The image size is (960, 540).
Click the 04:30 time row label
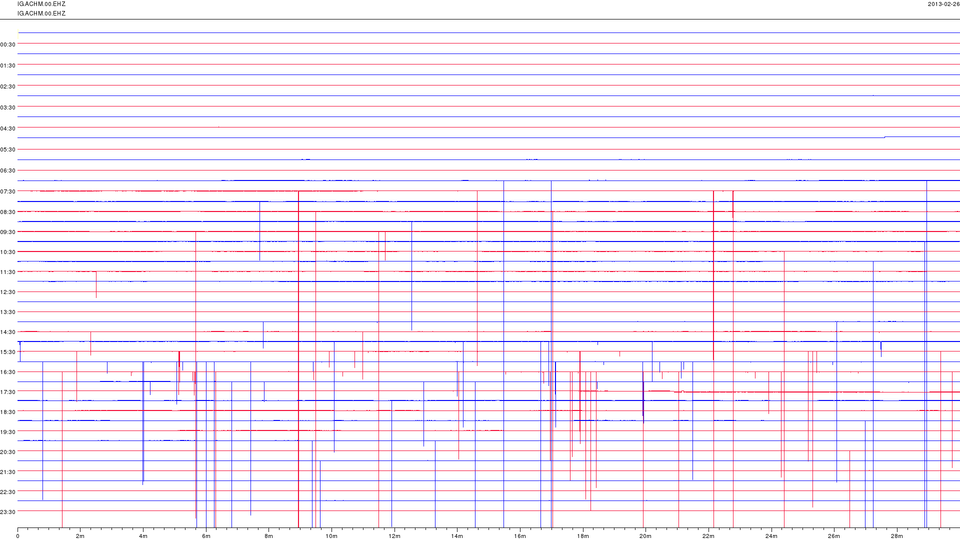click(x=8, y=129)
